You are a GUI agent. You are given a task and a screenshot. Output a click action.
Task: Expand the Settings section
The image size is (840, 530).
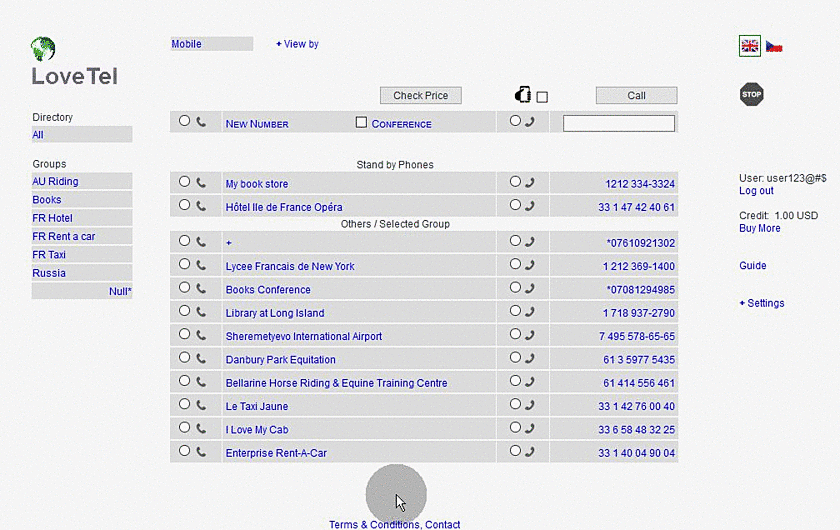coord(761,303)
